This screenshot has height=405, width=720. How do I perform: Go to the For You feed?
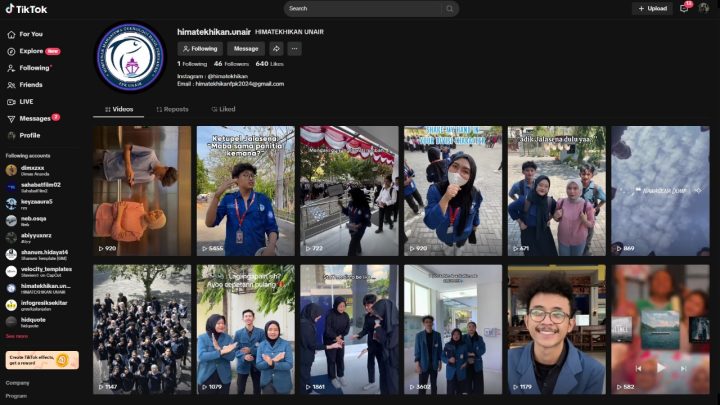click(x=29, y=34)
